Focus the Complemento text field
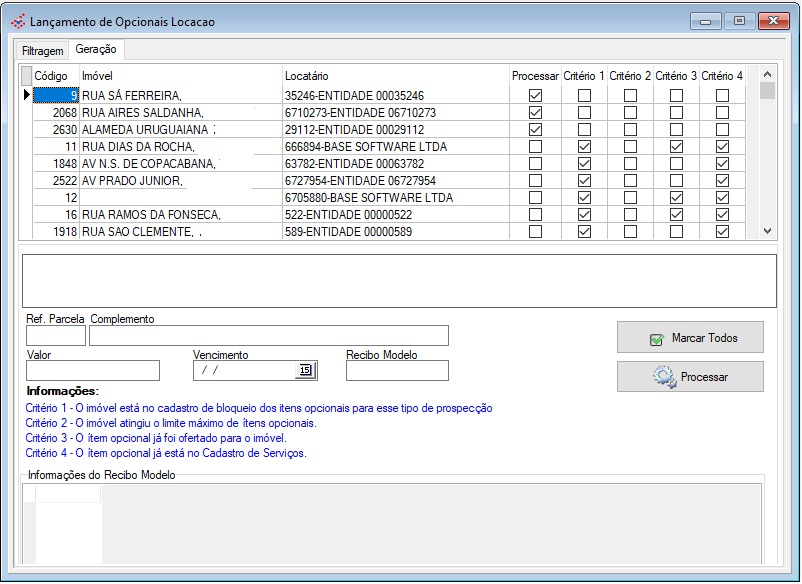This screenshot has width=802, height=584. pos(268,336)
